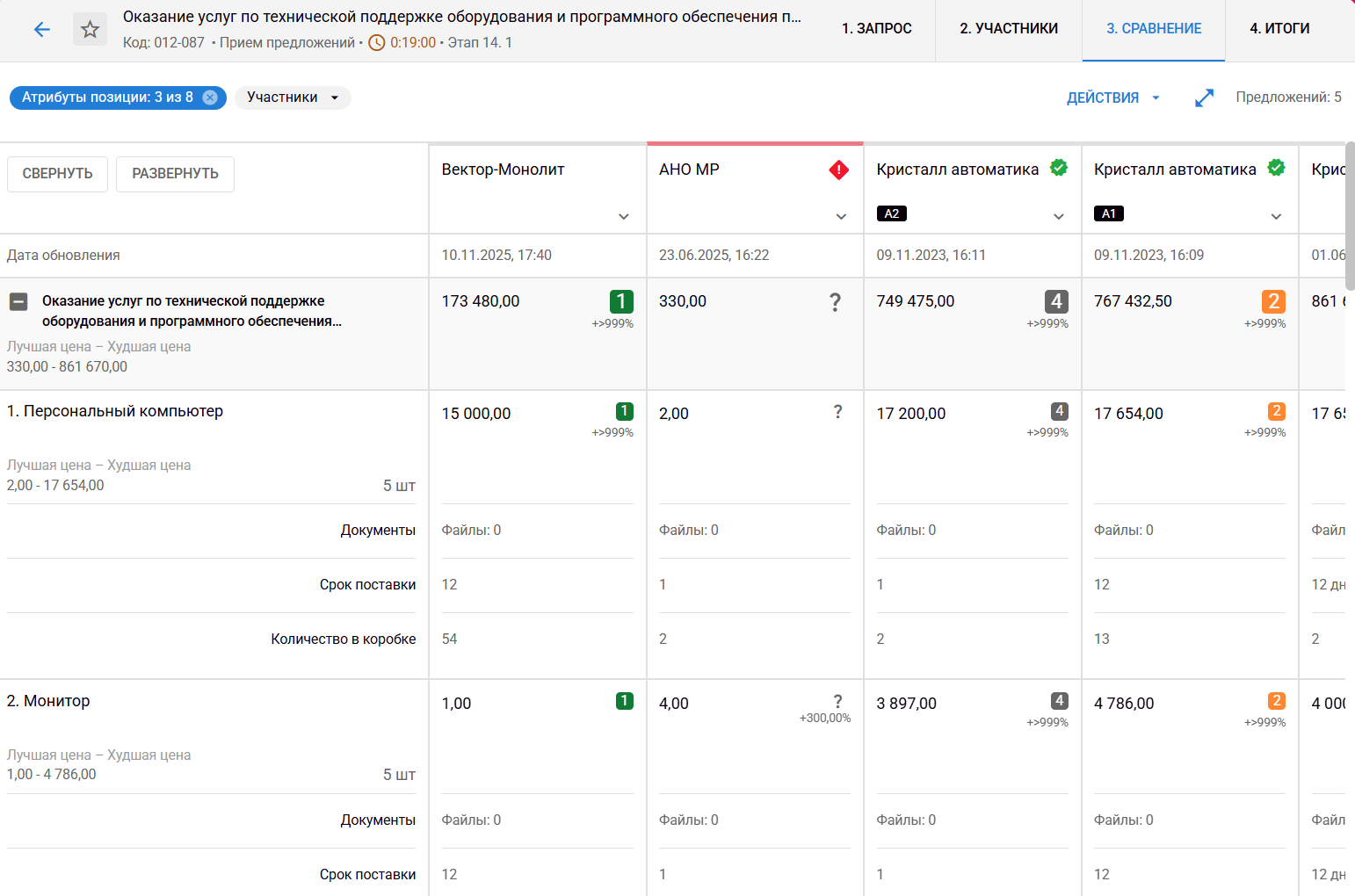Expand the АНО МР column chevron
Screen dimensions: 1355x896
click(x=841, y=216)
